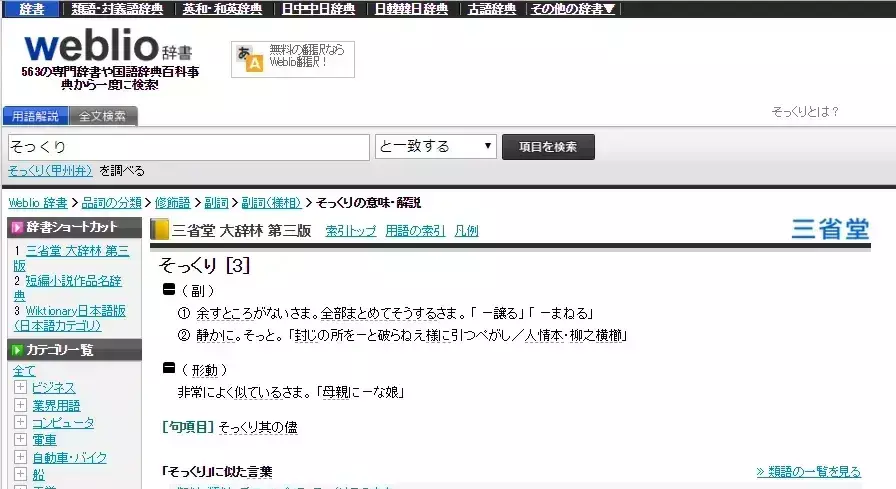Screen dimensions: 896x489
Task: Expand the ビジネス category plus icon
Action: click(x=20, y=388)
